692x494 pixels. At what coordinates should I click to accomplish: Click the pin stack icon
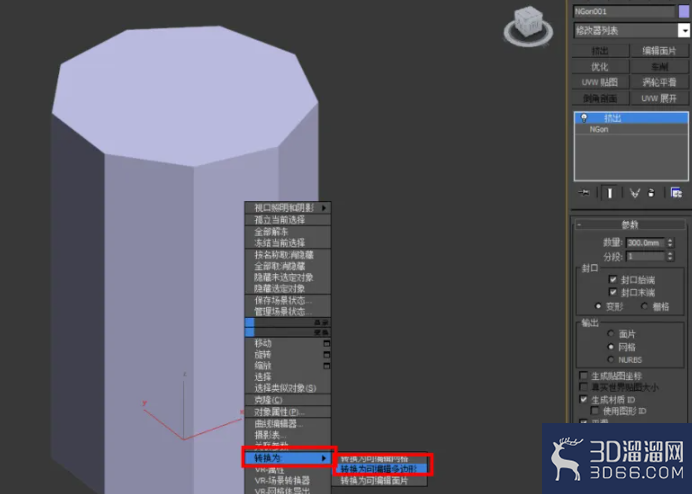[x=584, y=193]
